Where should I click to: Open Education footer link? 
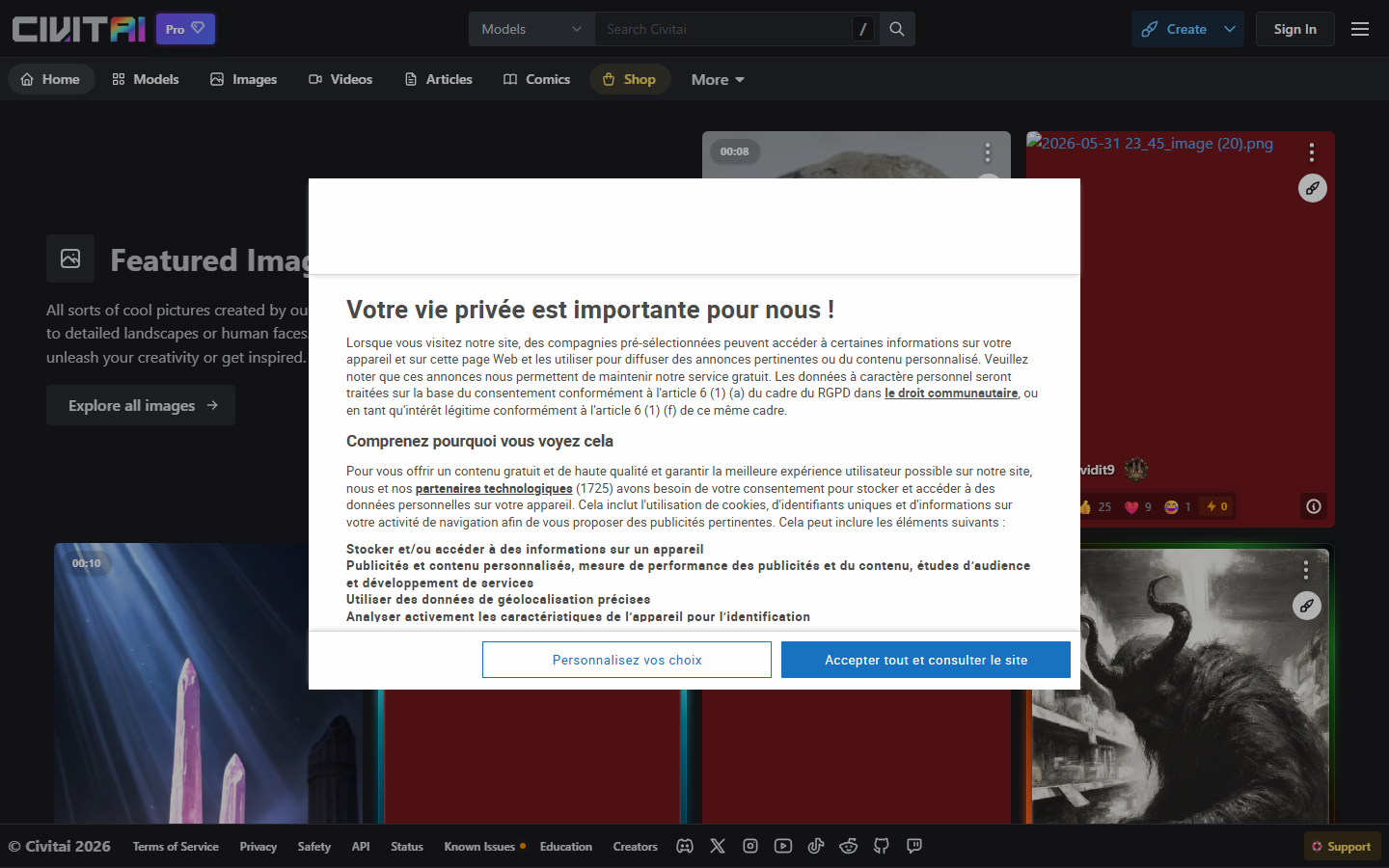pos(565,846)
